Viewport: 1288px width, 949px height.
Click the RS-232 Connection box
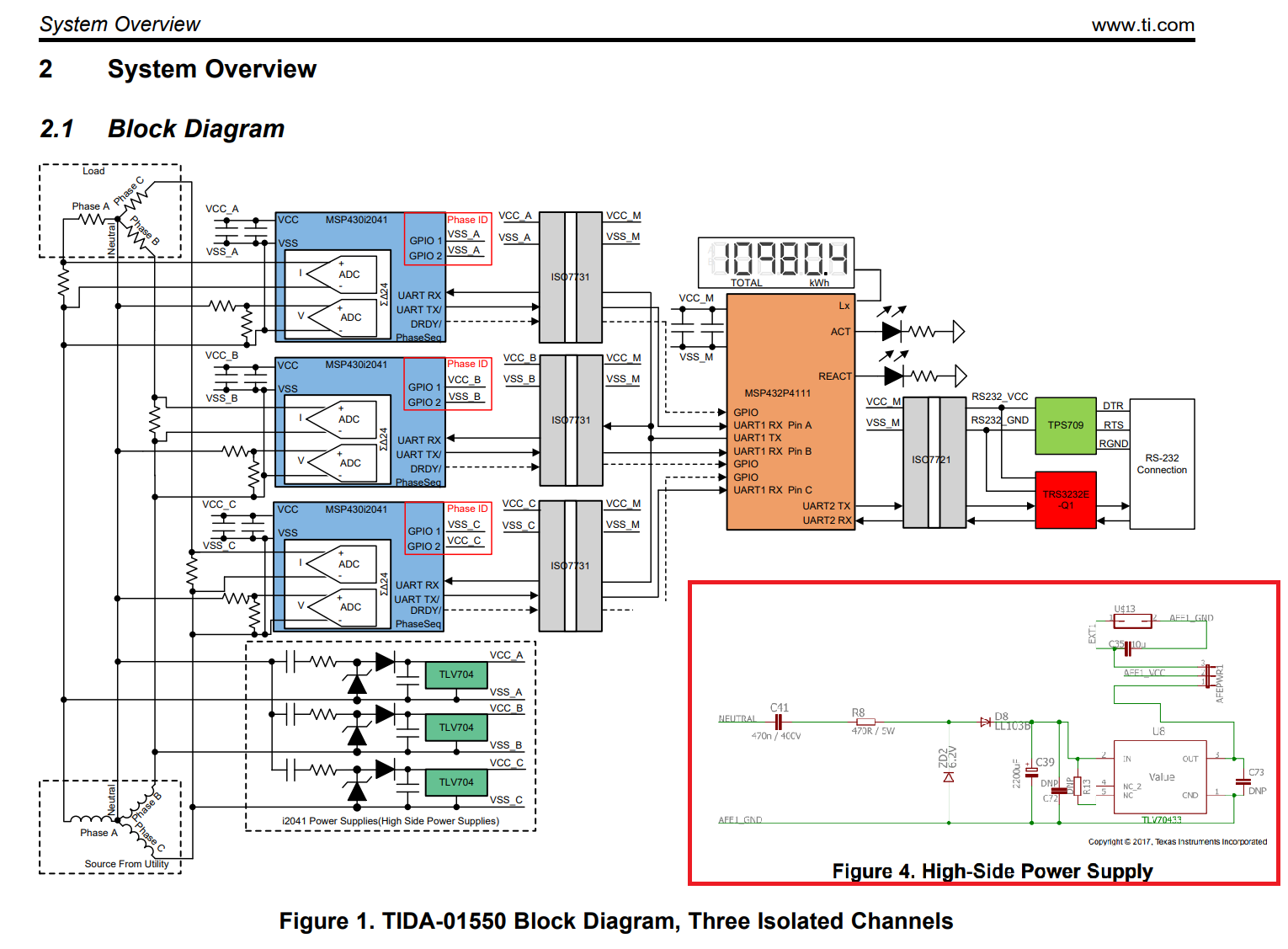(x=1162, y=464)
